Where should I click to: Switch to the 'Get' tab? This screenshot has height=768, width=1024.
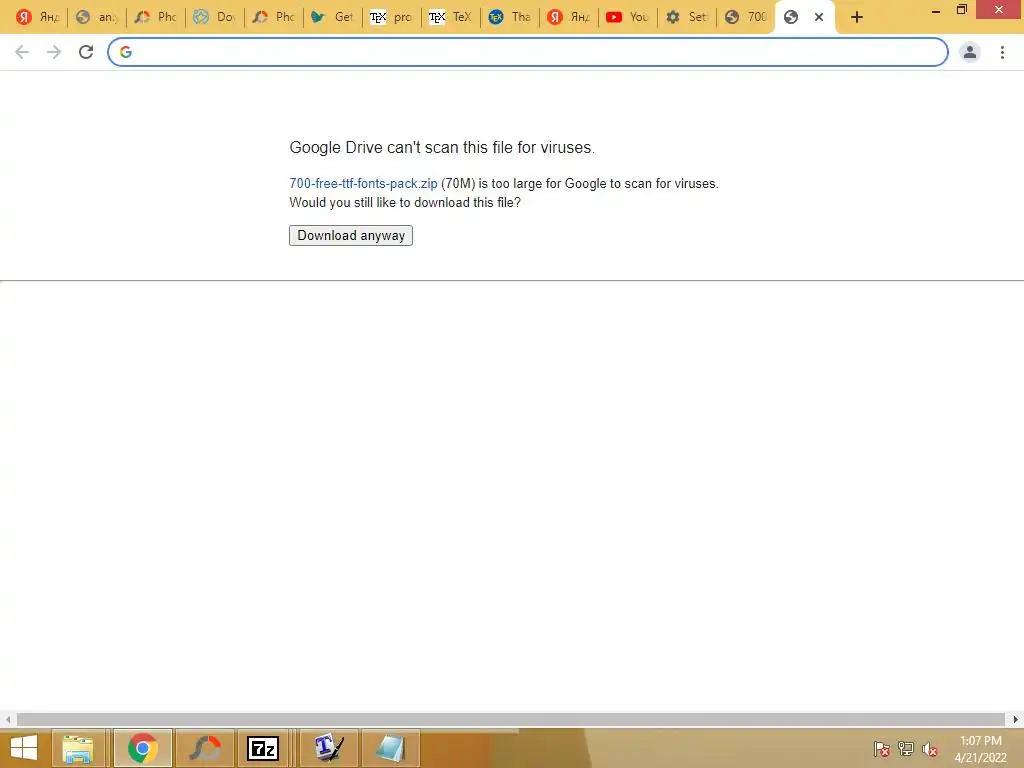click(x=332, y=17)
